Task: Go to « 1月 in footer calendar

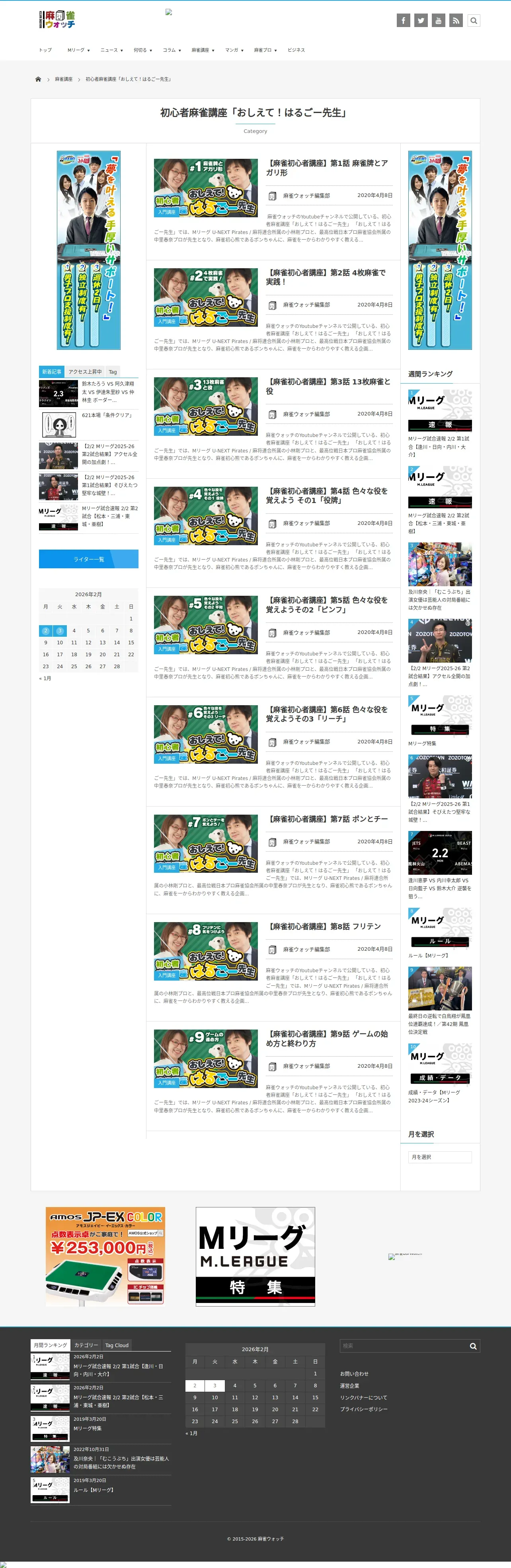Action: click(192, 1433)
